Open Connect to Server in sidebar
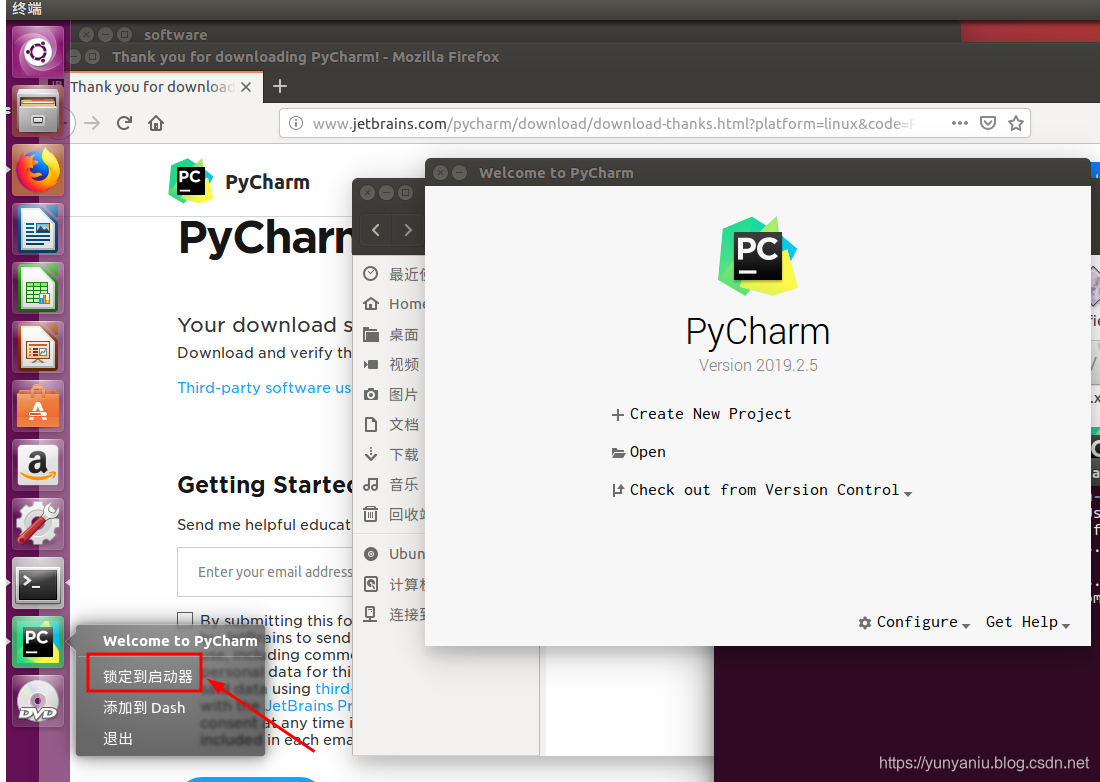This screenshot has height=782, width=1100. point(393,614)
